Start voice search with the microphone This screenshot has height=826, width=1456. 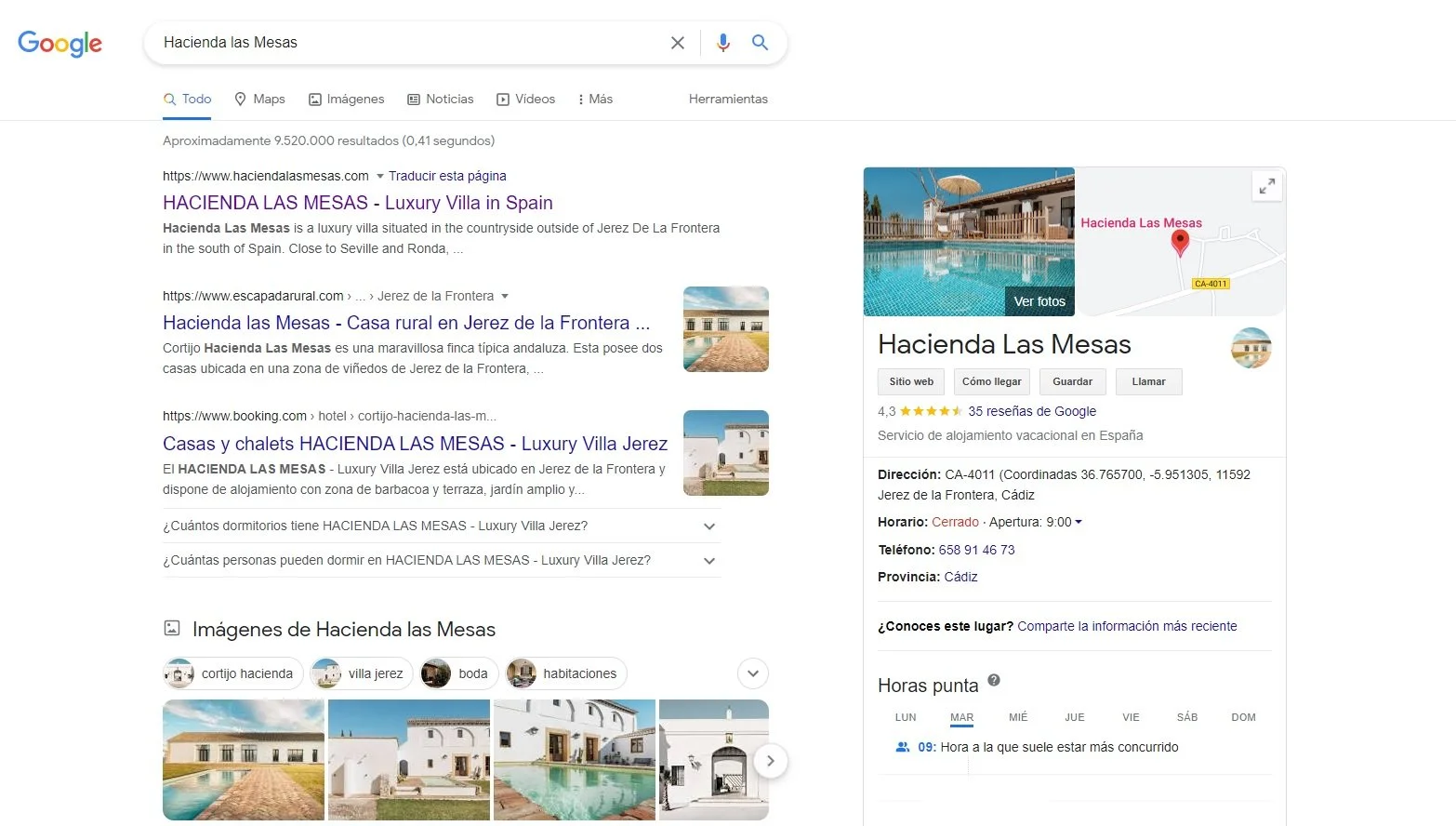pyautogui.click(x=723, y=43)
